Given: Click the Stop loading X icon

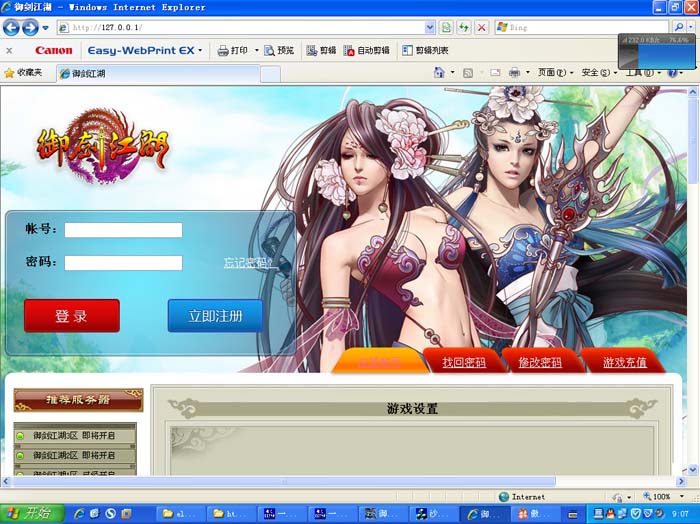Looking at the screenshot, I should [x=481, y=27].
